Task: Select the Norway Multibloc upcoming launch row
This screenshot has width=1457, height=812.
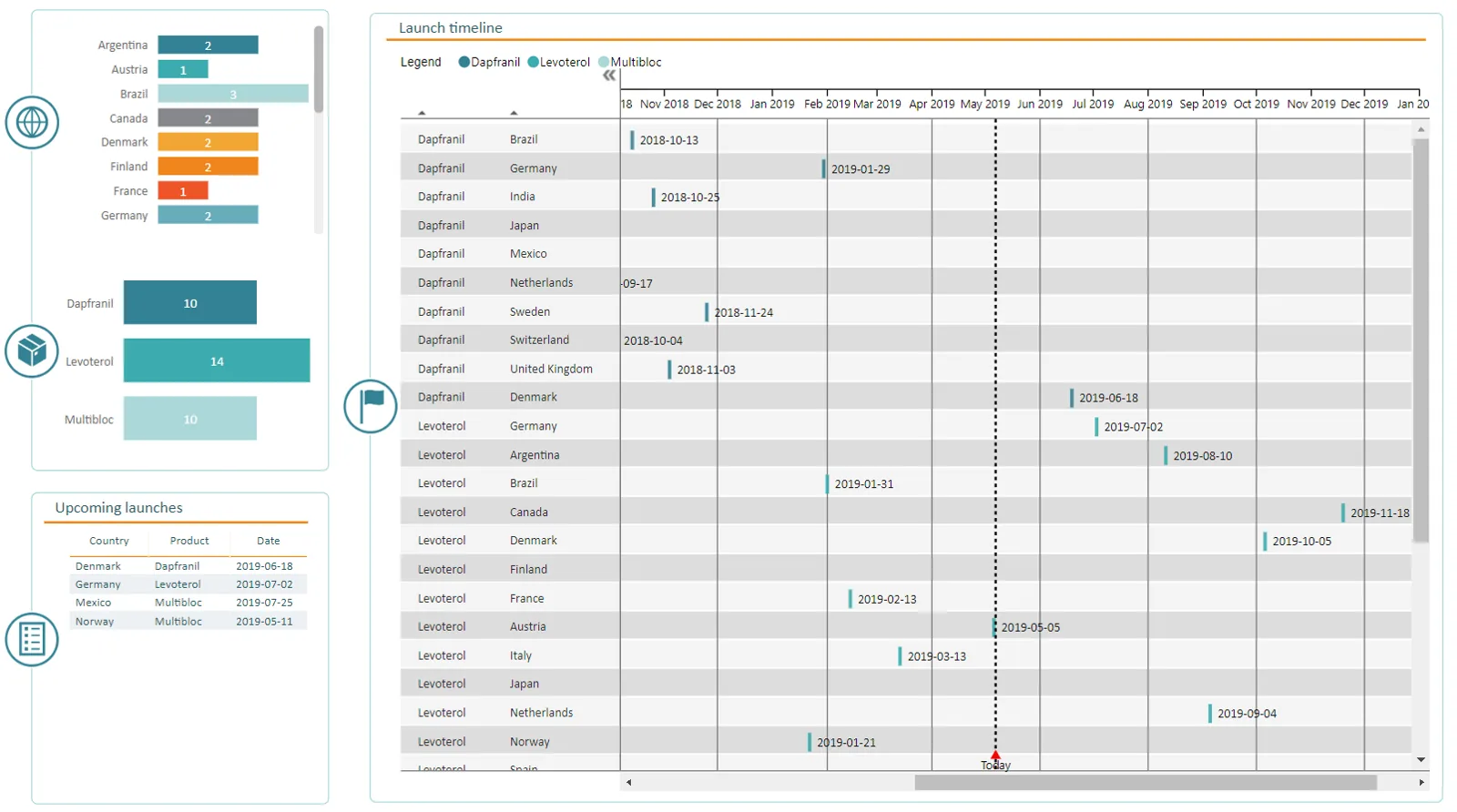Action: [188, 622]
